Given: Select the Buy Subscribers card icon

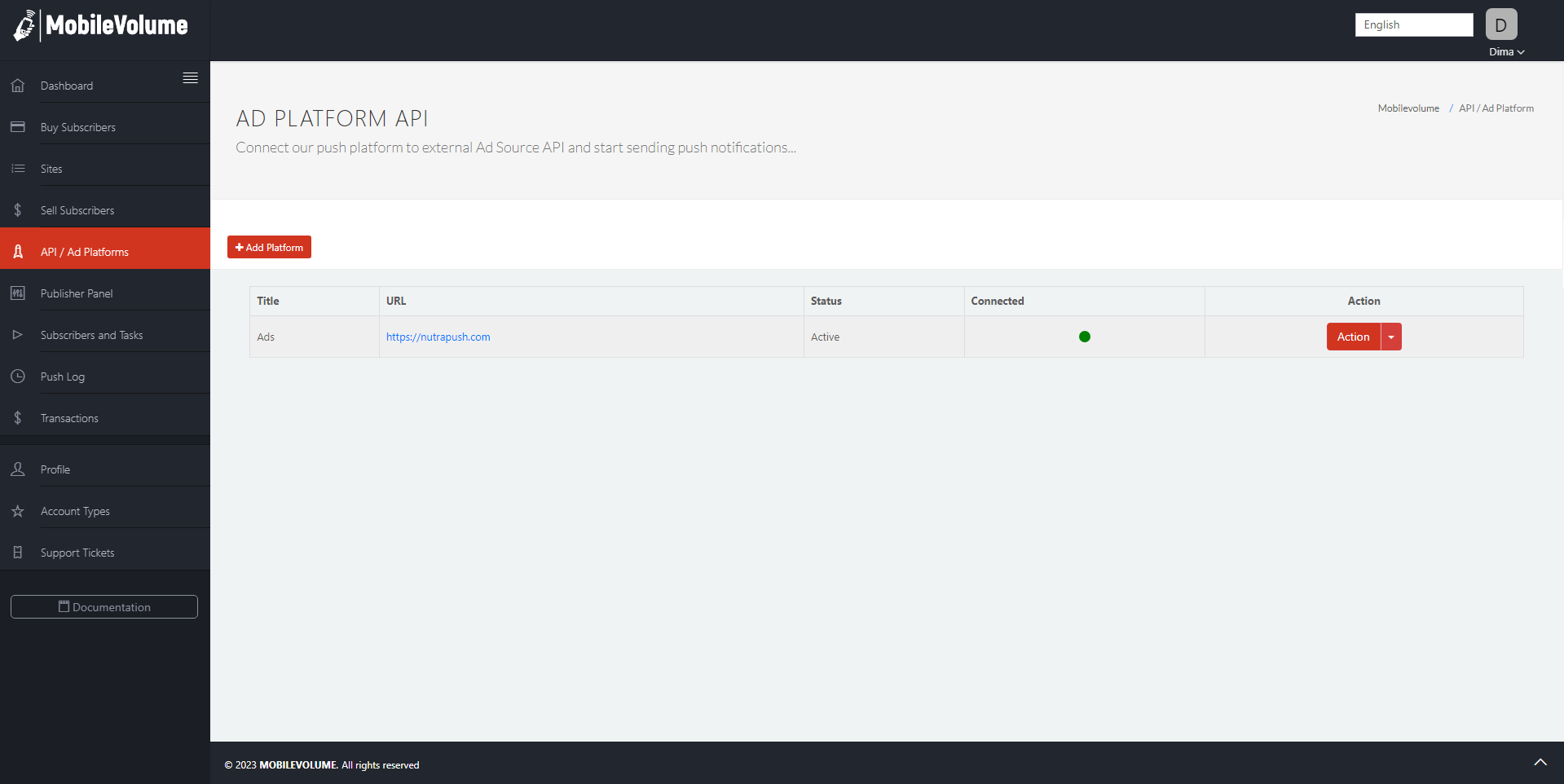Looking at the screenshot, I should coord(17,126).
